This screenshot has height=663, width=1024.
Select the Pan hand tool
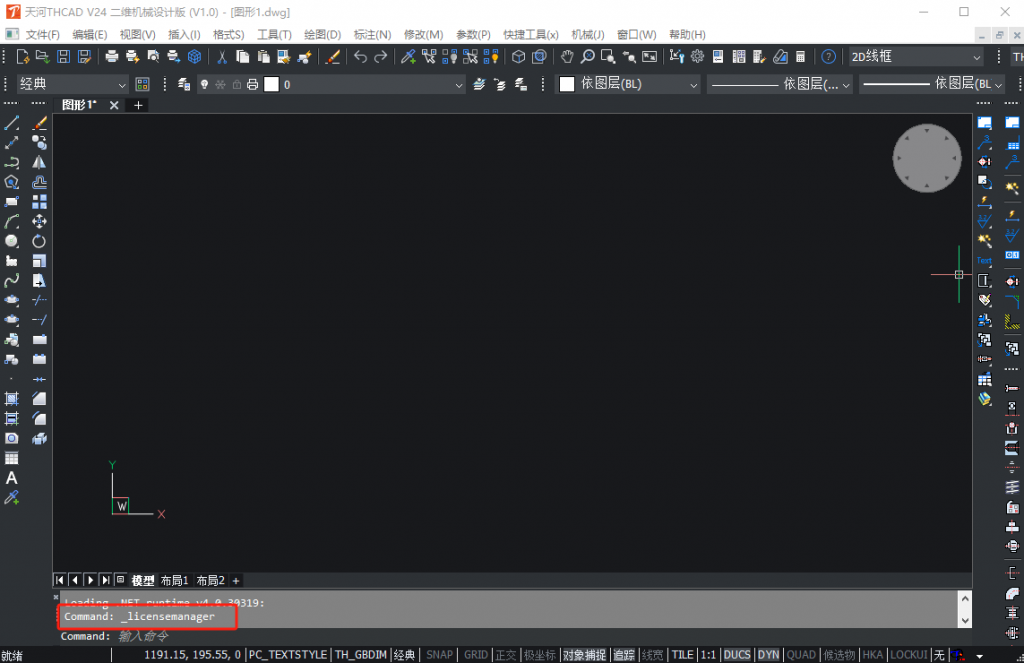[x=567, y=57]
